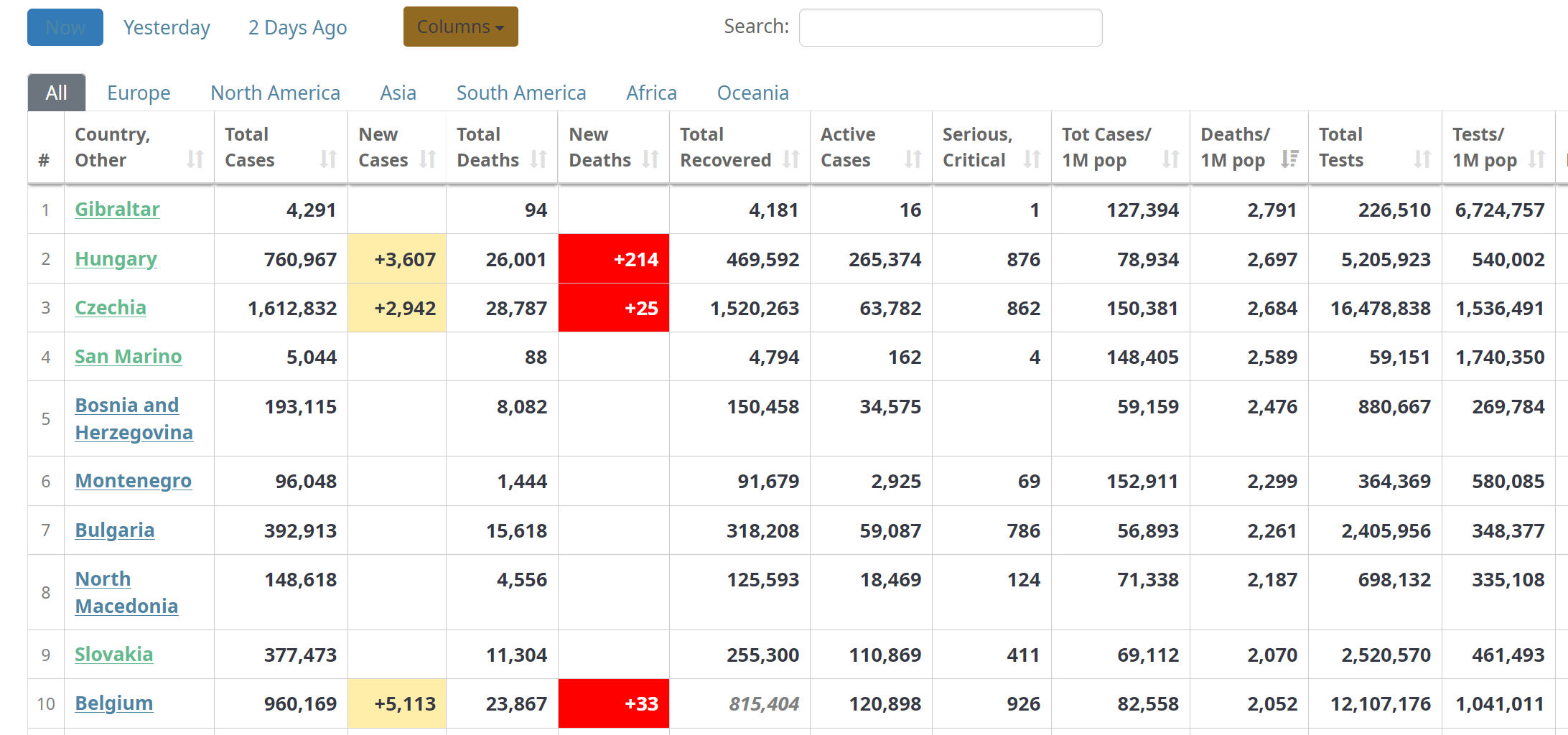Select Czechia's +25 new deaths cell
The width and height of the screenshot is (1568, 735).
pyautogui.click(x=614, y=308)
